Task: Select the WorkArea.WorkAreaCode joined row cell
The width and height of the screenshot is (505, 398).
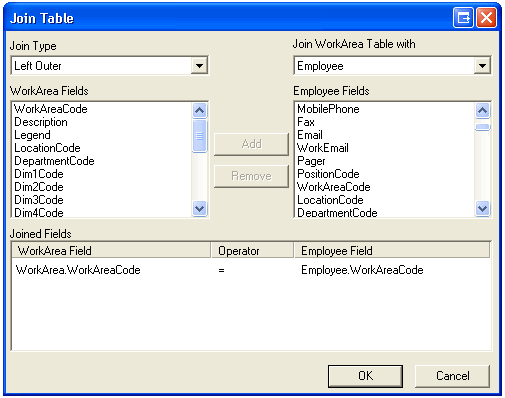Action: (78, 270)
